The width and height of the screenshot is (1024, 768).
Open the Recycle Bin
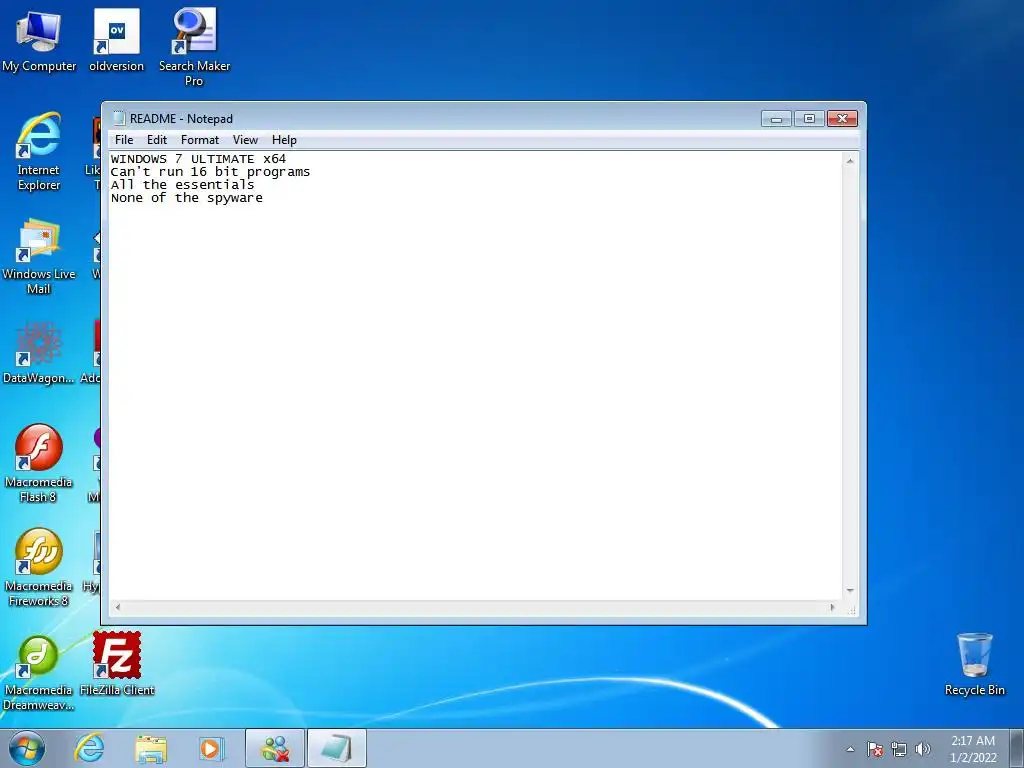point(974,664)
